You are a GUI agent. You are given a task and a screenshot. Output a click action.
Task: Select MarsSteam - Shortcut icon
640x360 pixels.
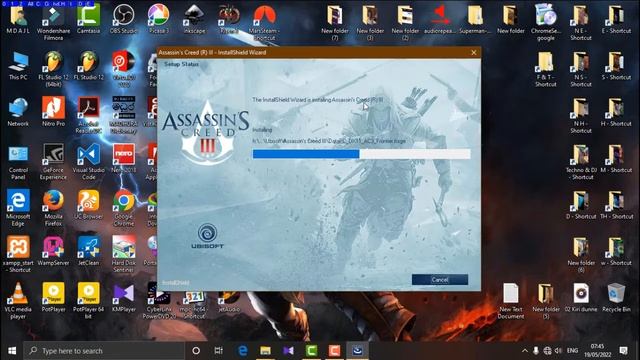264,23
